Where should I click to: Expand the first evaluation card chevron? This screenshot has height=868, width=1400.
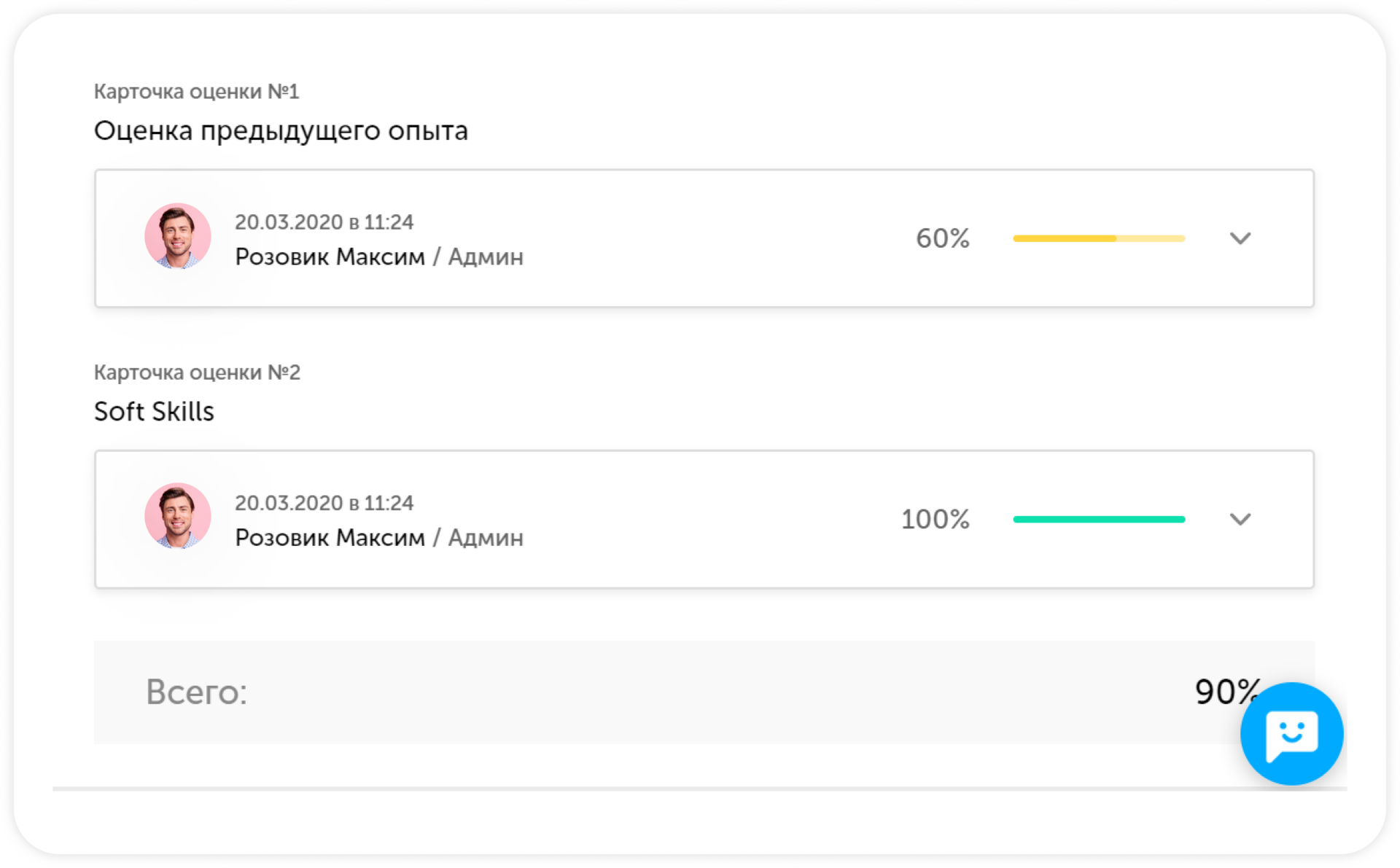coord(1240,238)
